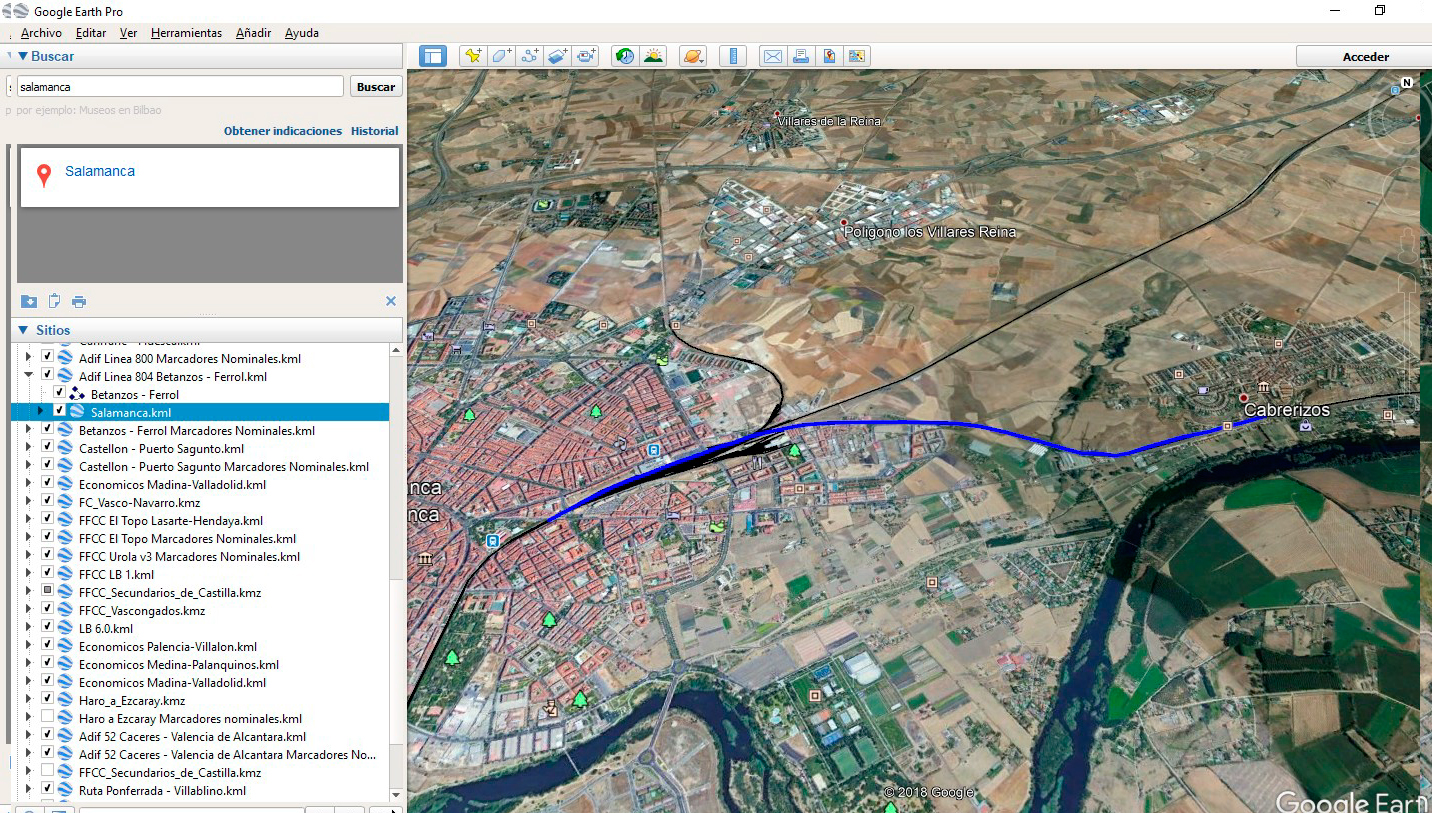Screen dimensions: 1432x813
Task: Uncheck Adif Linea 804 Betanzos - Ferrol.kml
Action: point(47,375)
